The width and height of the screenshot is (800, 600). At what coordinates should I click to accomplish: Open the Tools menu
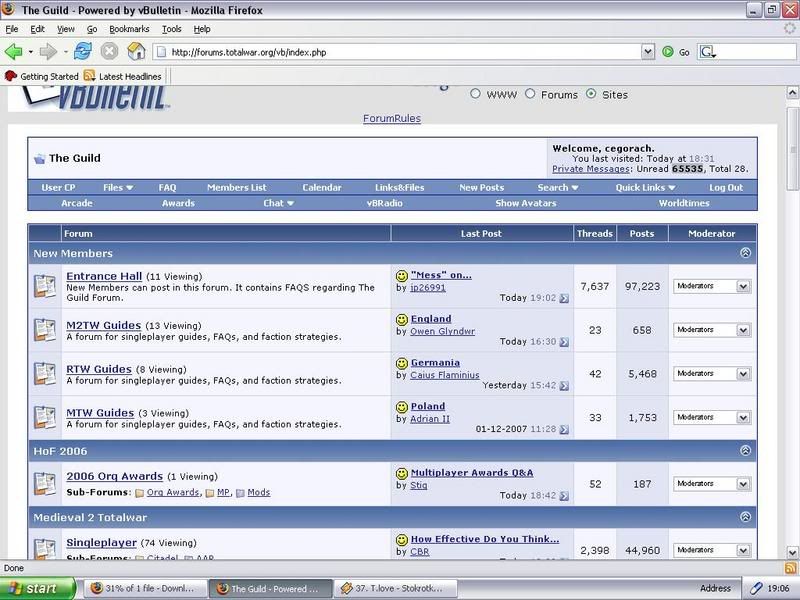tap(171, 29)
